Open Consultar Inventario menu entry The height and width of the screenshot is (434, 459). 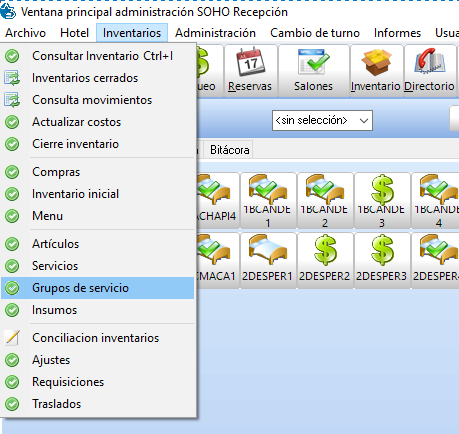pos(98,56)
